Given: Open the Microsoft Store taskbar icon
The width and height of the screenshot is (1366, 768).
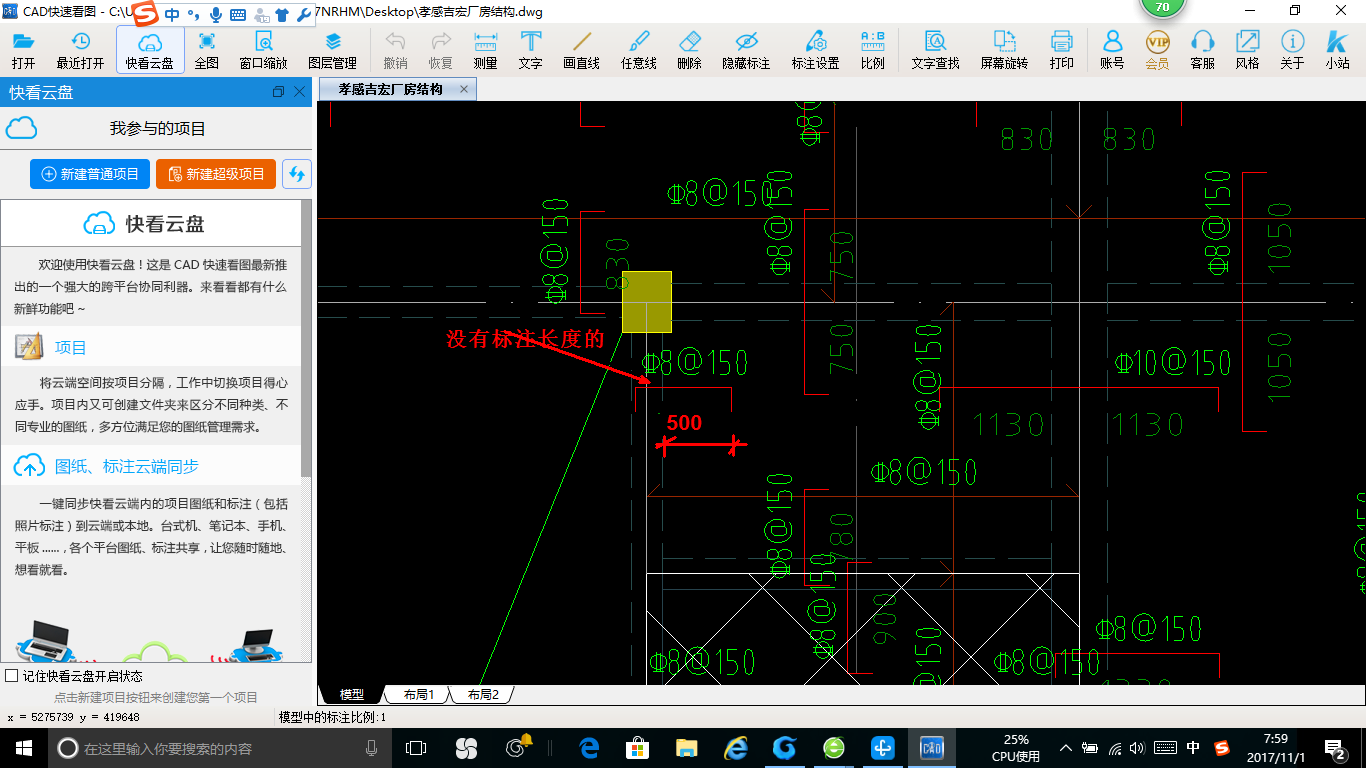Looking at the screenshot, I should 637,747.
